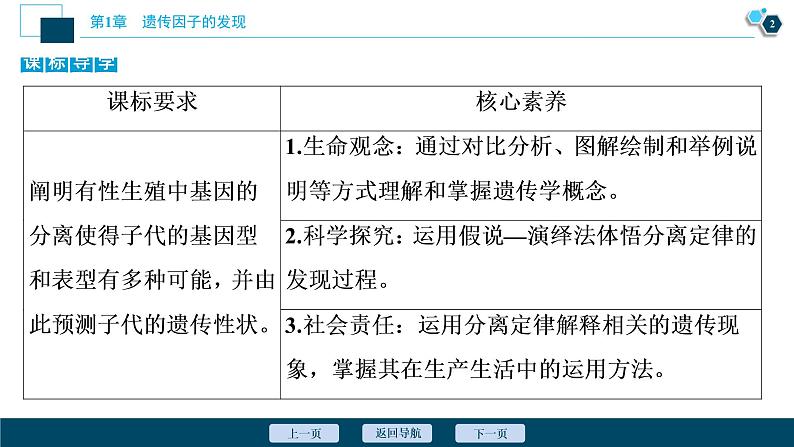Click the line 和表型有多种可能，并由
The image size is (794, 447).
tap(152, 280)
